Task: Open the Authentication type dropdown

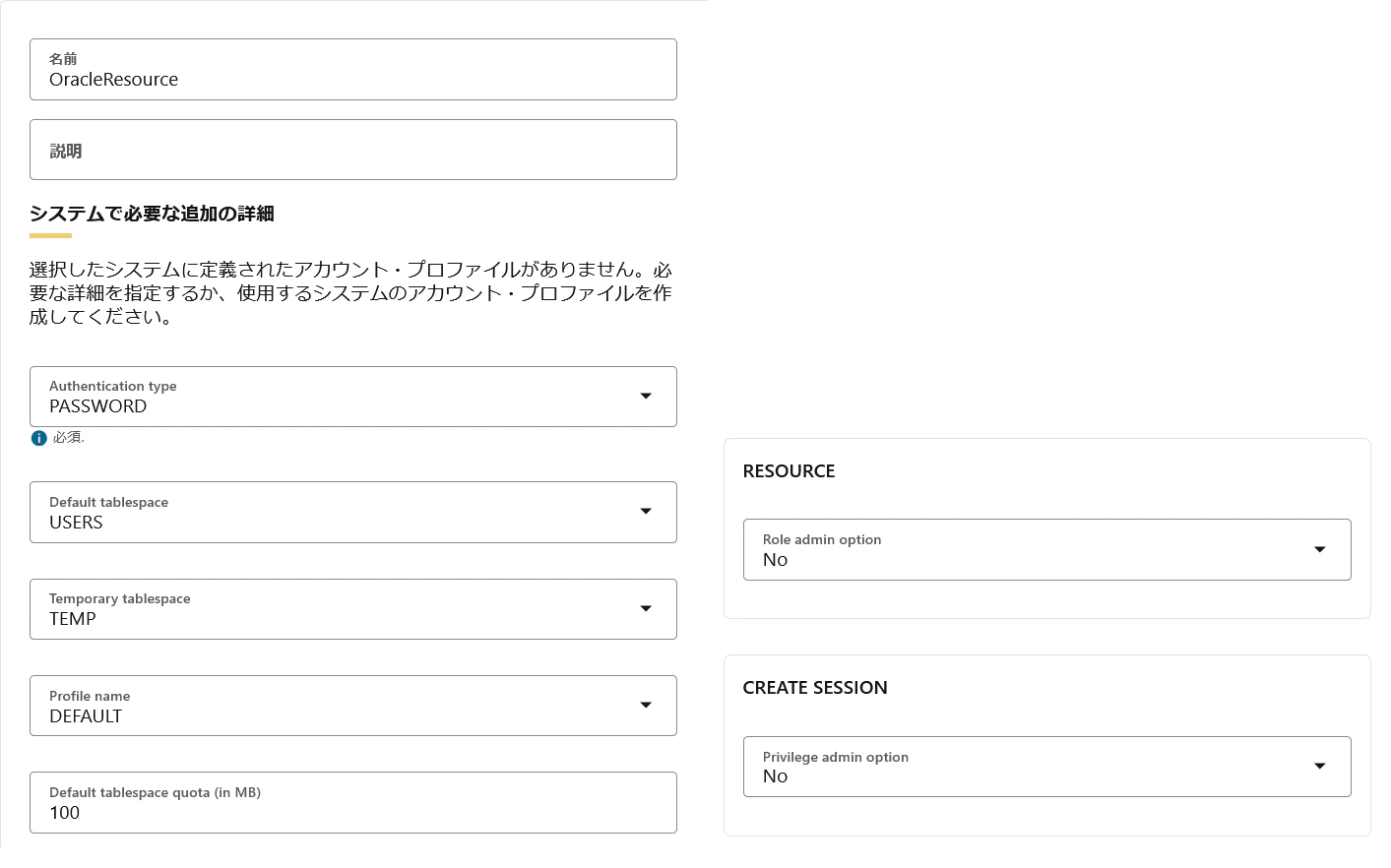Action: [x=353, y=397]
